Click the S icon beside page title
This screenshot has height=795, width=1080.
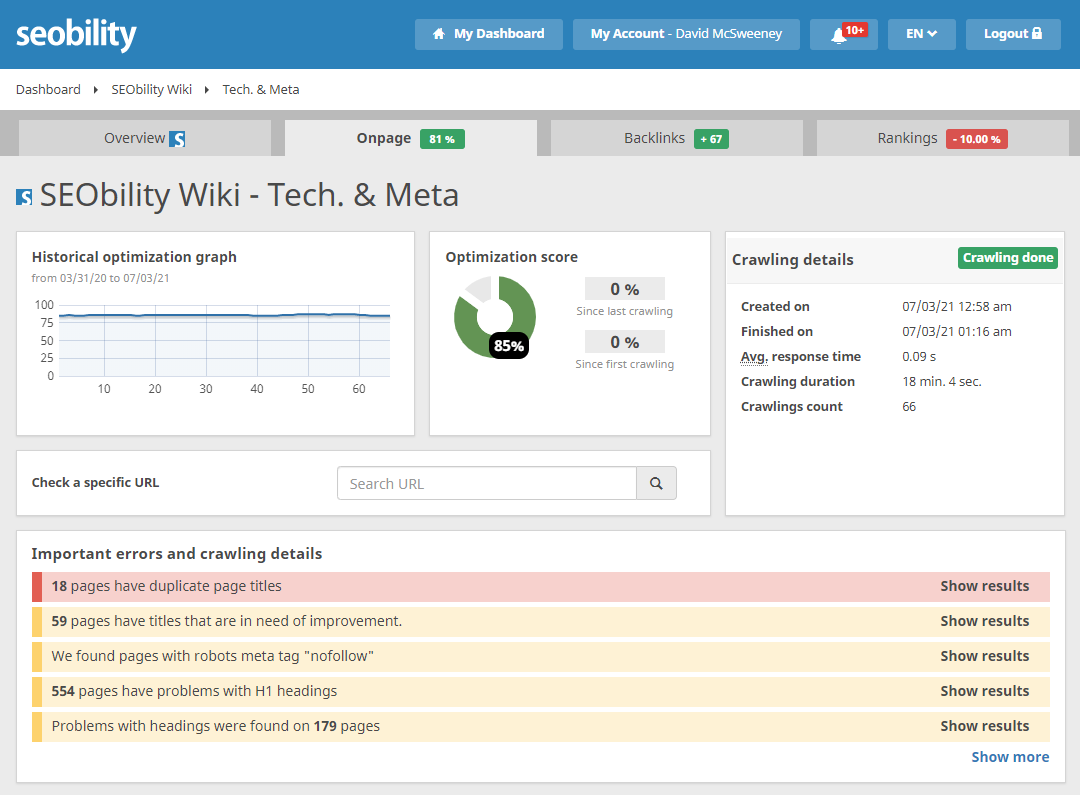click(x=24, y=197)
